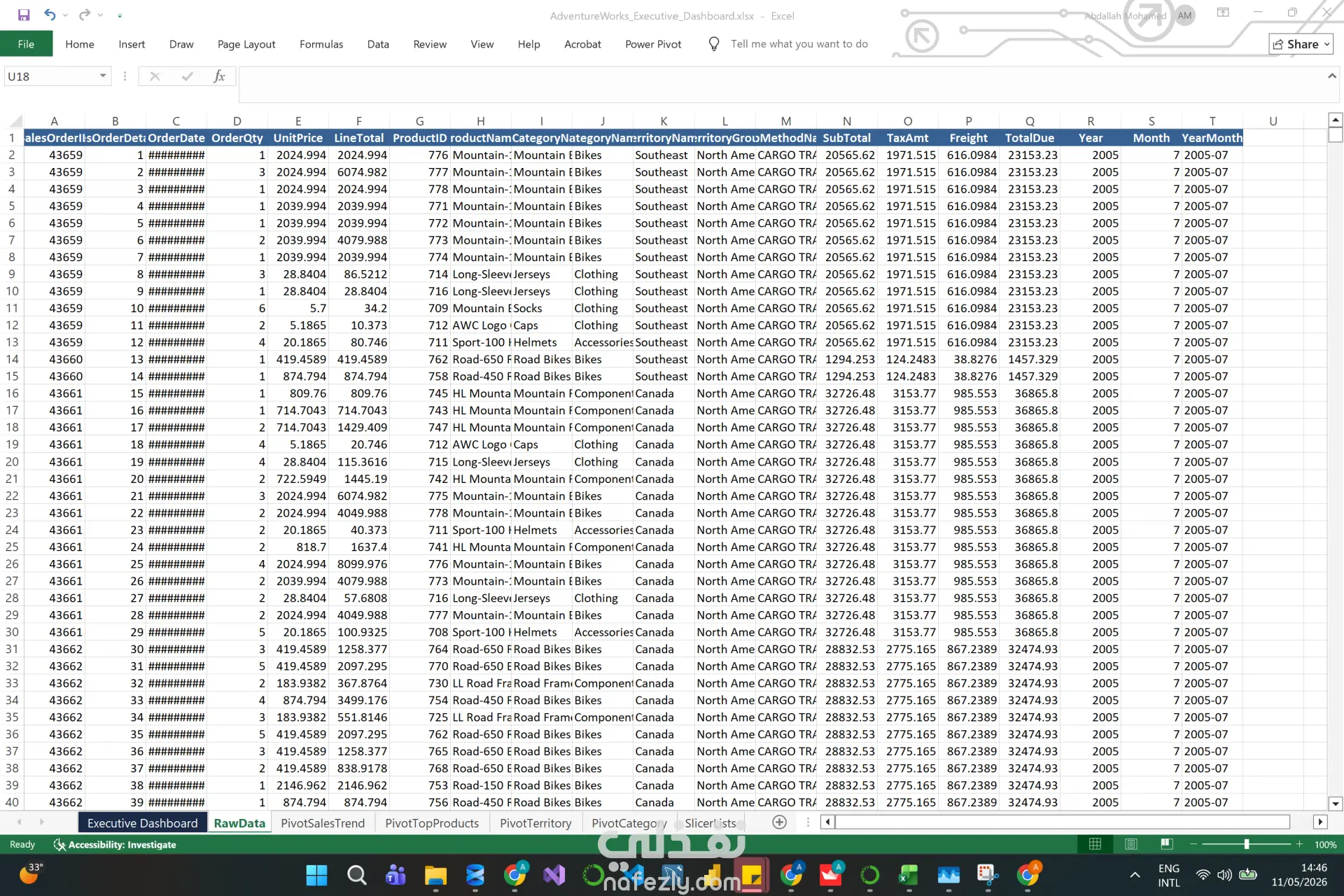
Task: Open taskbar Search
Action: point(356,875)
